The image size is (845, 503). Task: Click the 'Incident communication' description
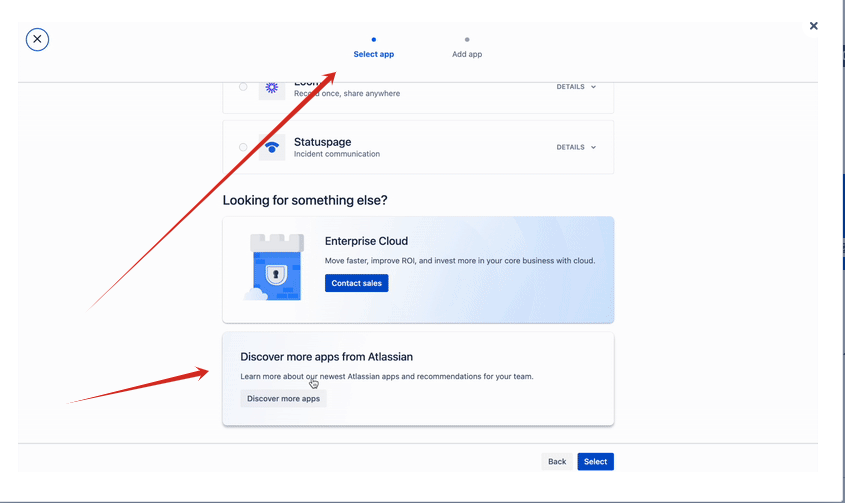[336, 154]
